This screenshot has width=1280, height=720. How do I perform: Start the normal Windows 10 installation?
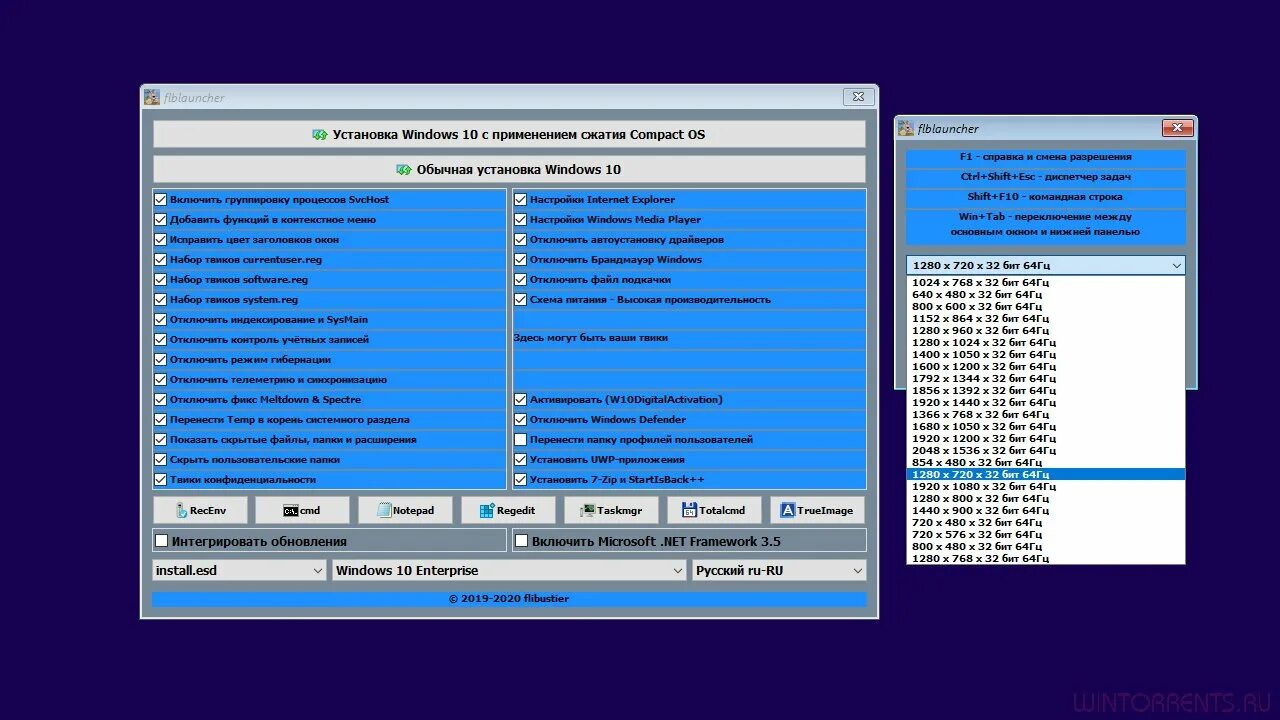pyautogui.click(x=509, y=169)
